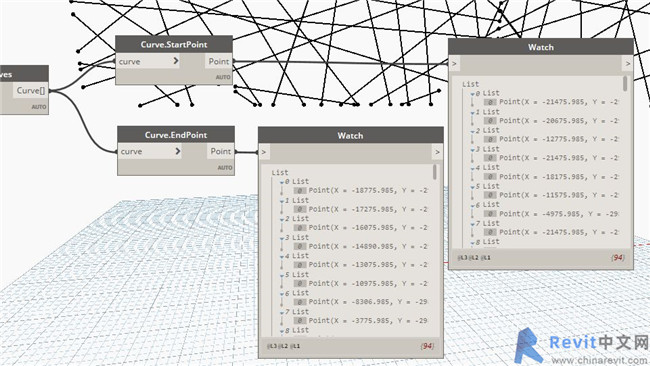Select Point X = -10975.985 in lower Watch
Viewport: 650px width, 366px height.
click(x=368, y=283)
